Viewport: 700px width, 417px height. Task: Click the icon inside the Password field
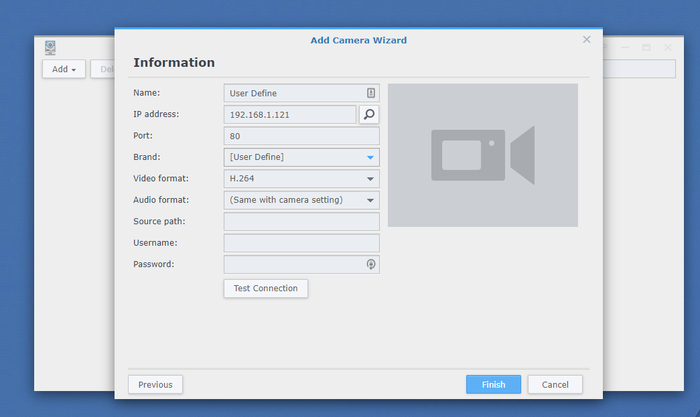point(371,264)
